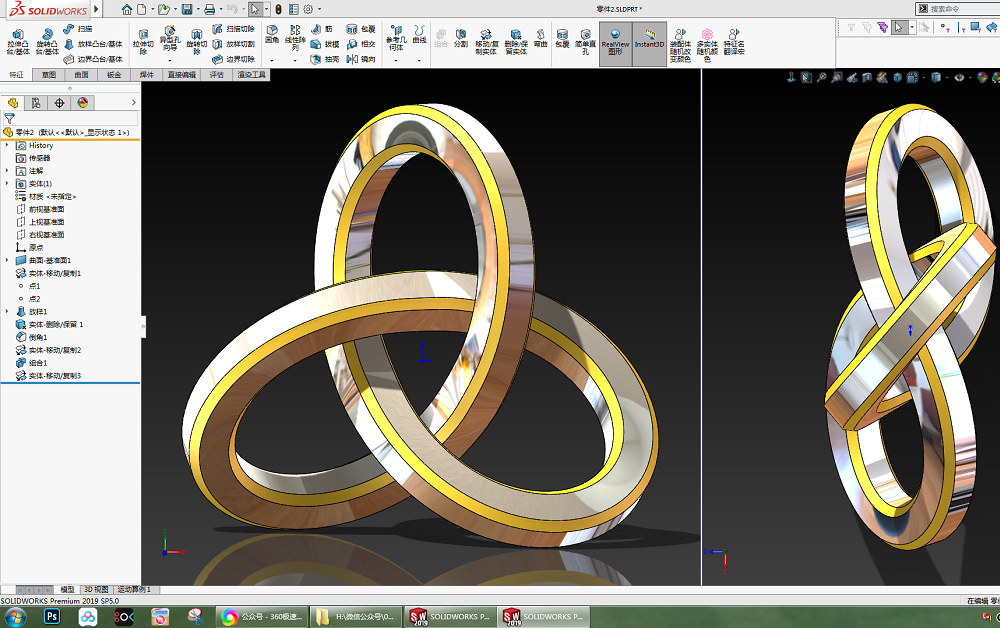Viewport: 1000px width, 628px height.
Task: Expand the SOLIDWORKS menu flyout arrow
Action: pyautogui.click(x=96, y=10)
